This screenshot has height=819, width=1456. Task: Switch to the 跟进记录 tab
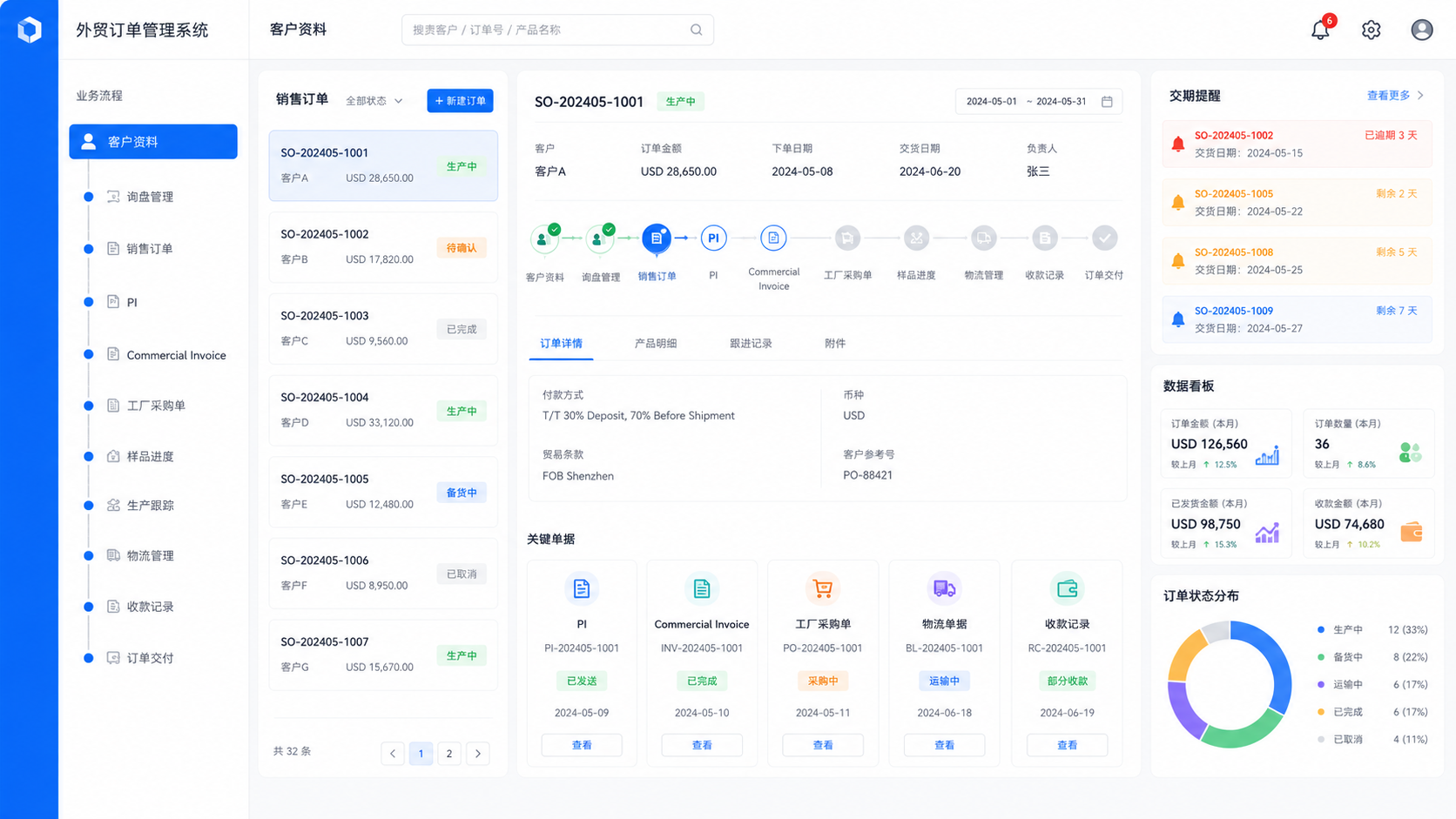point(751,344)
